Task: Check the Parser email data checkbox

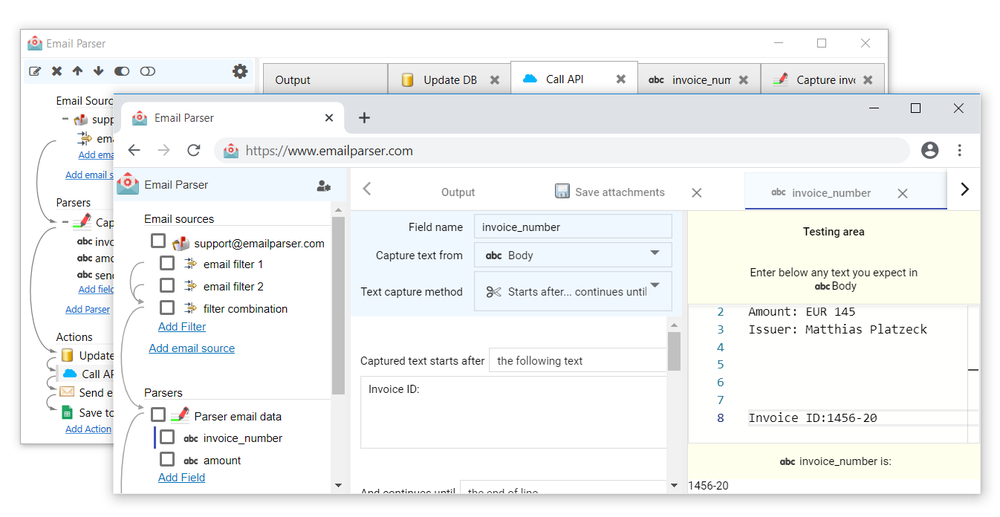Action: [x=158, y=415]
